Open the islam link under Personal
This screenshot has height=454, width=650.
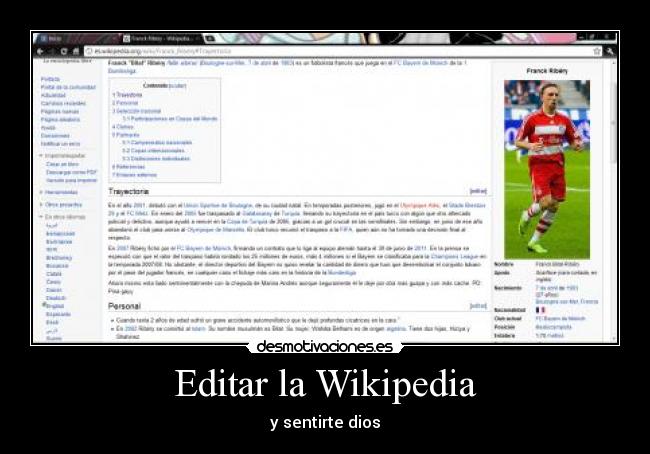pos(198,329)
